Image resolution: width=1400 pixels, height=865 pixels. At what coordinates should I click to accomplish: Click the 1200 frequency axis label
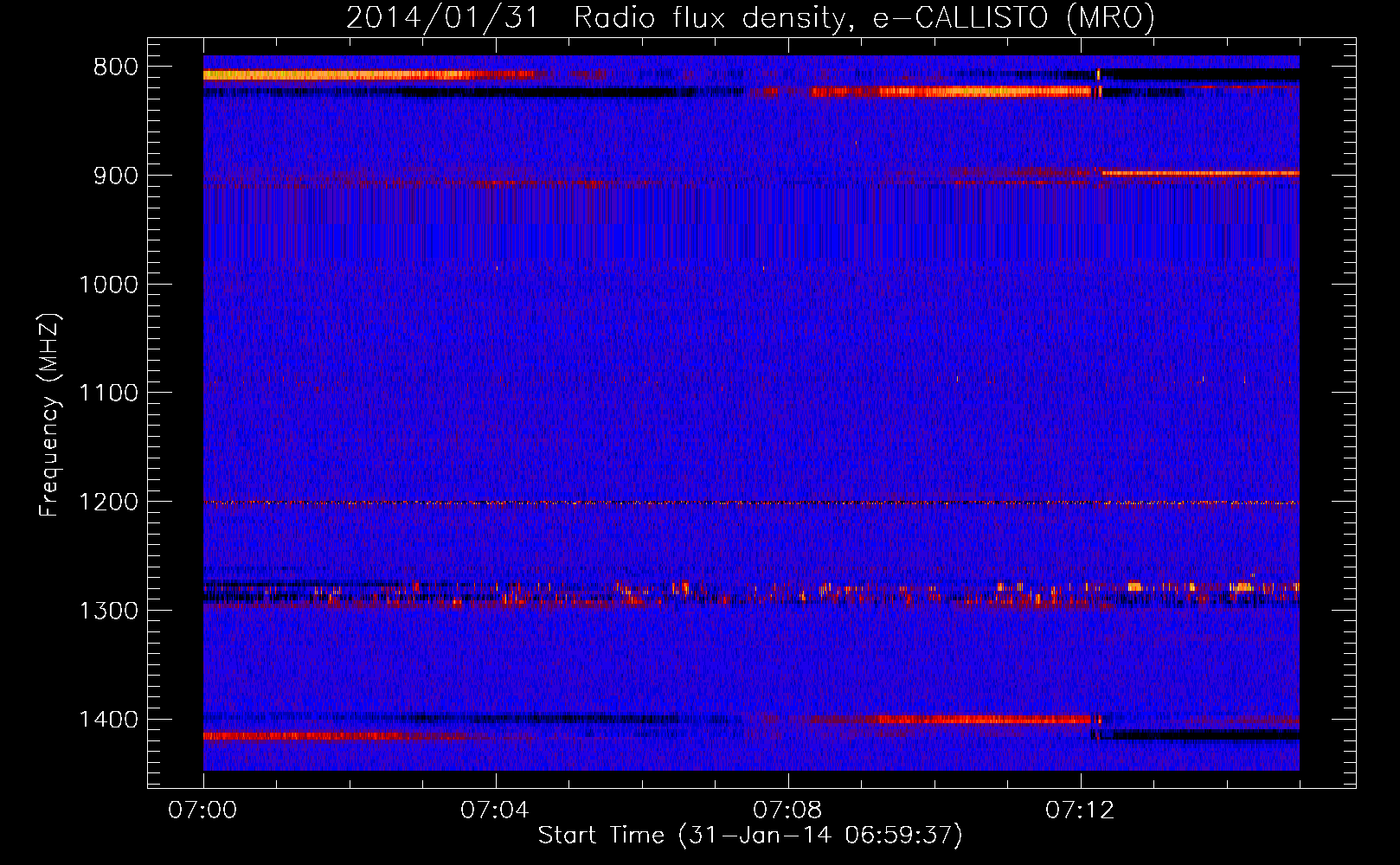point(109,503)
